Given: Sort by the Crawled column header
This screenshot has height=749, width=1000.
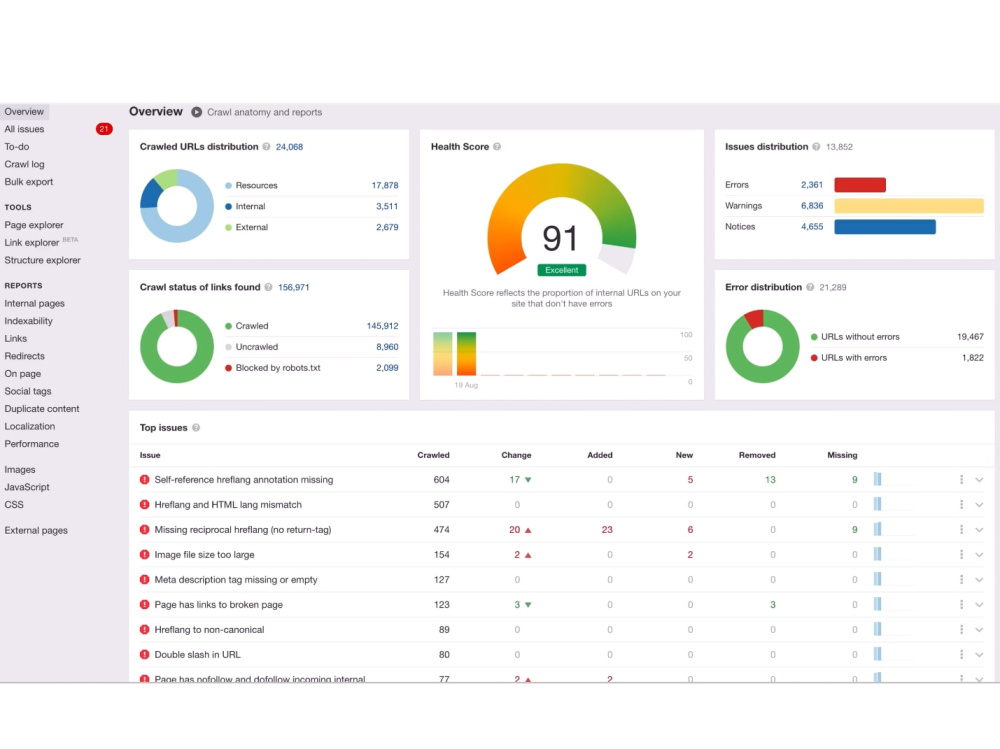Looking at the screenshot, I should tap(433, 456).
